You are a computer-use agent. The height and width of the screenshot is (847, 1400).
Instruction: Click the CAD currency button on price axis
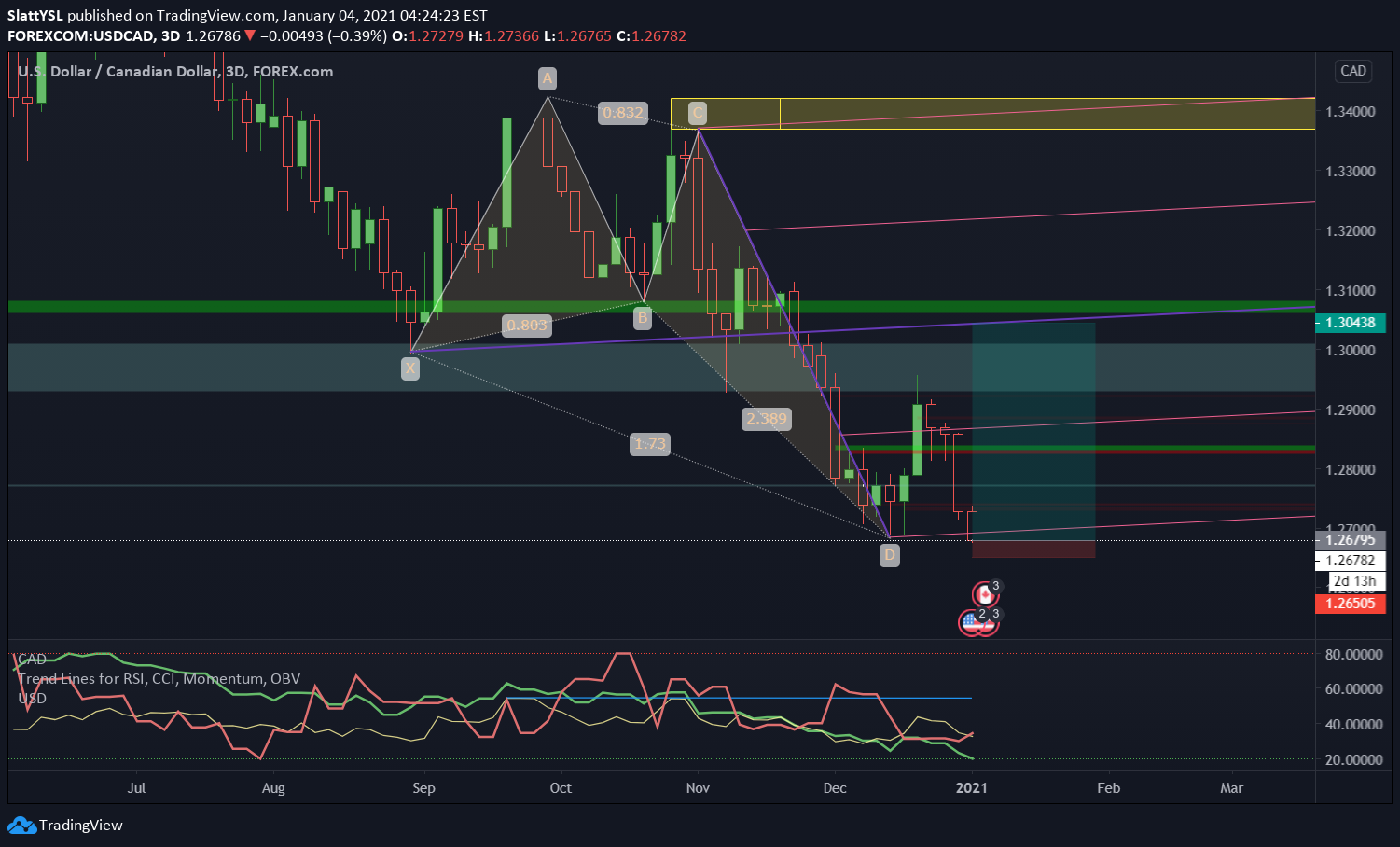(x=1352, y=71)
